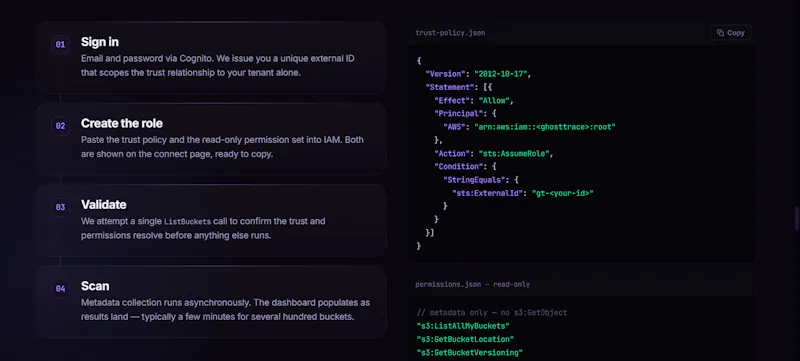Click the "sts:ExternalId" key
Screen dimensions: 800x361
(487, 193)
